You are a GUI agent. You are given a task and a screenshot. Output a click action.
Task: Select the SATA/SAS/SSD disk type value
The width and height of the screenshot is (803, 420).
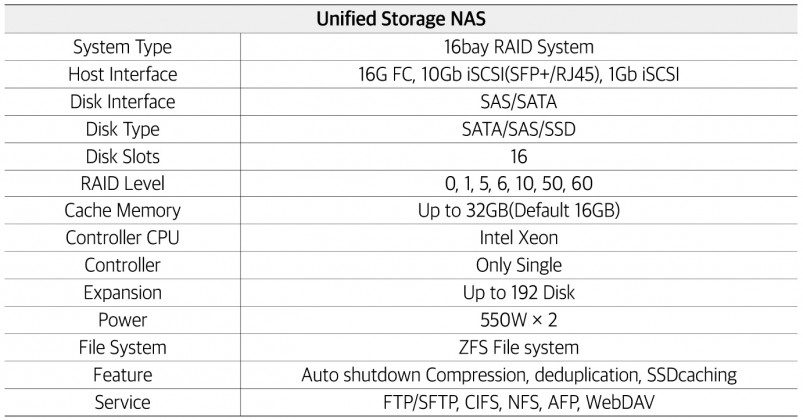pyautogui.click(x=518, y=129)
